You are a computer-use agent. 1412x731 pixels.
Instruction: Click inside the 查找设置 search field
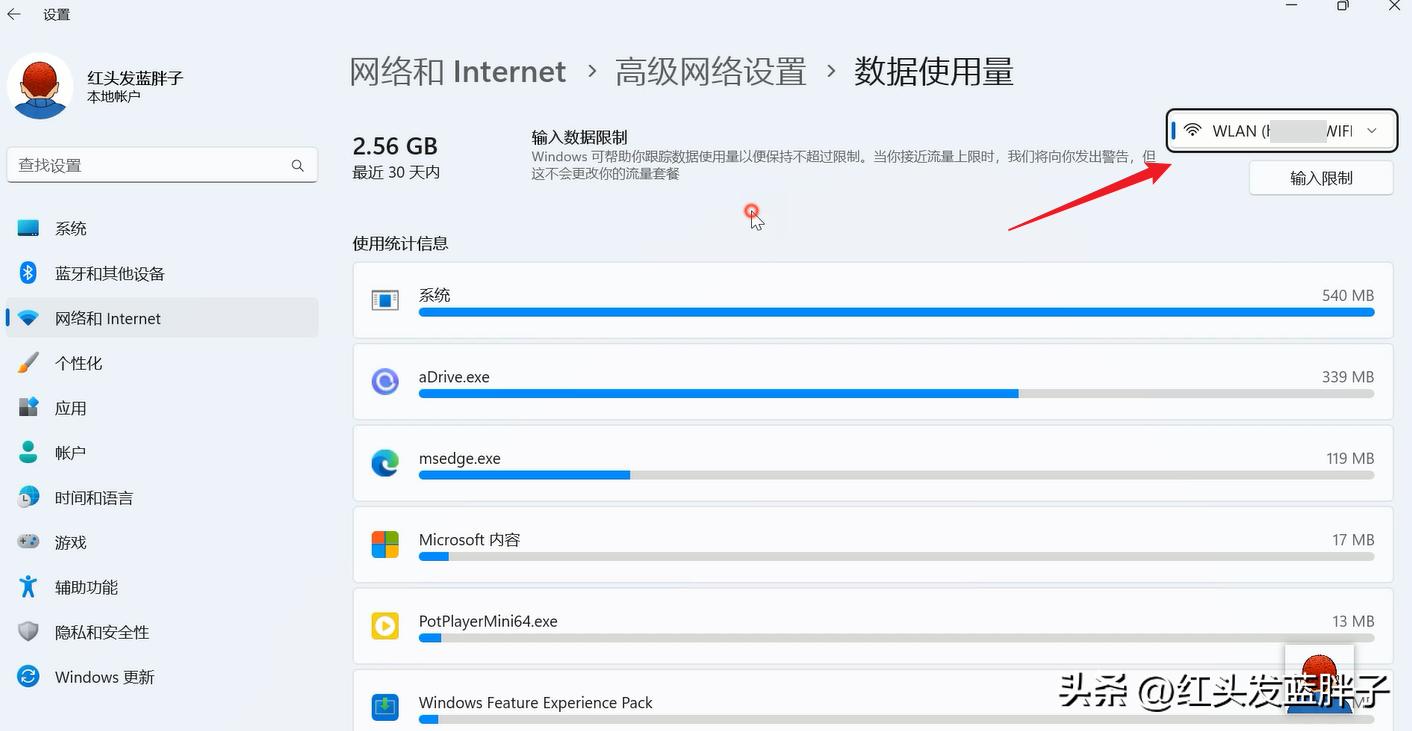[160, 164]
